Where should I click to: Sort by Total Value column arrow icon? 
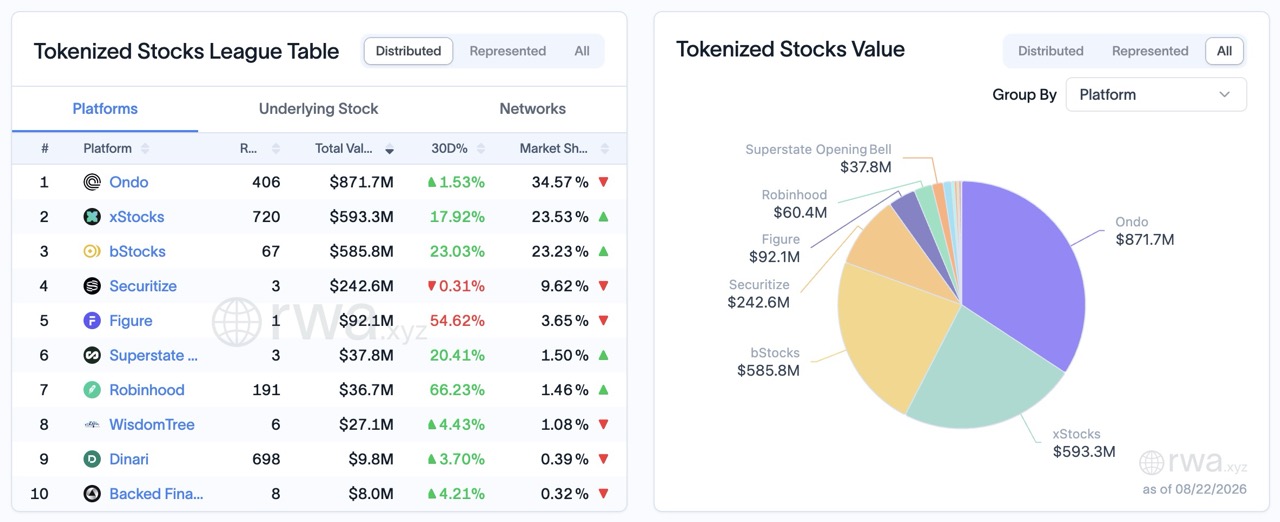coord(389,150)
